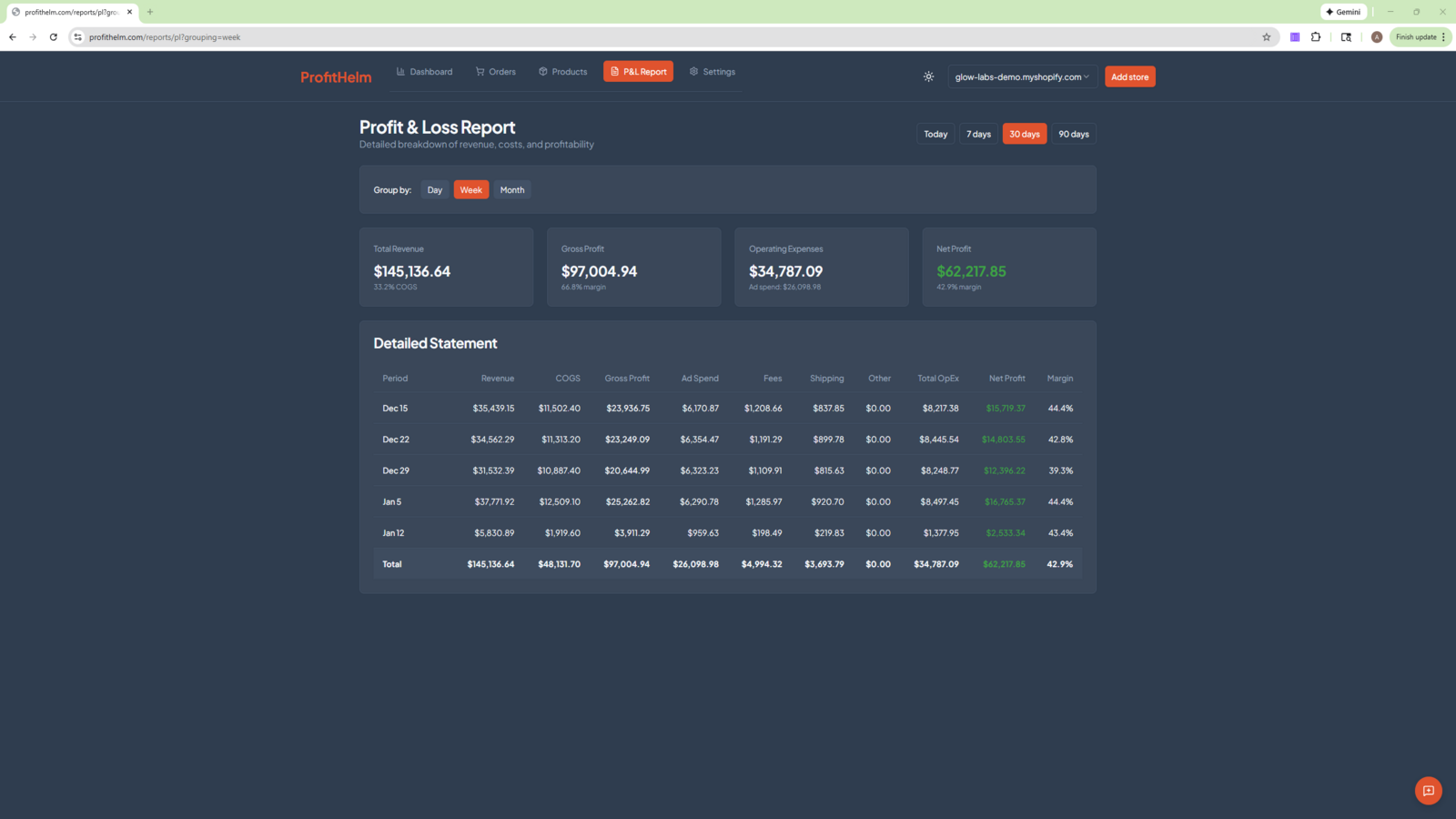Click the Dec 29 COGS $10,887.40
This screenshot has height=819, width=1456.
[x=559, y=470]
